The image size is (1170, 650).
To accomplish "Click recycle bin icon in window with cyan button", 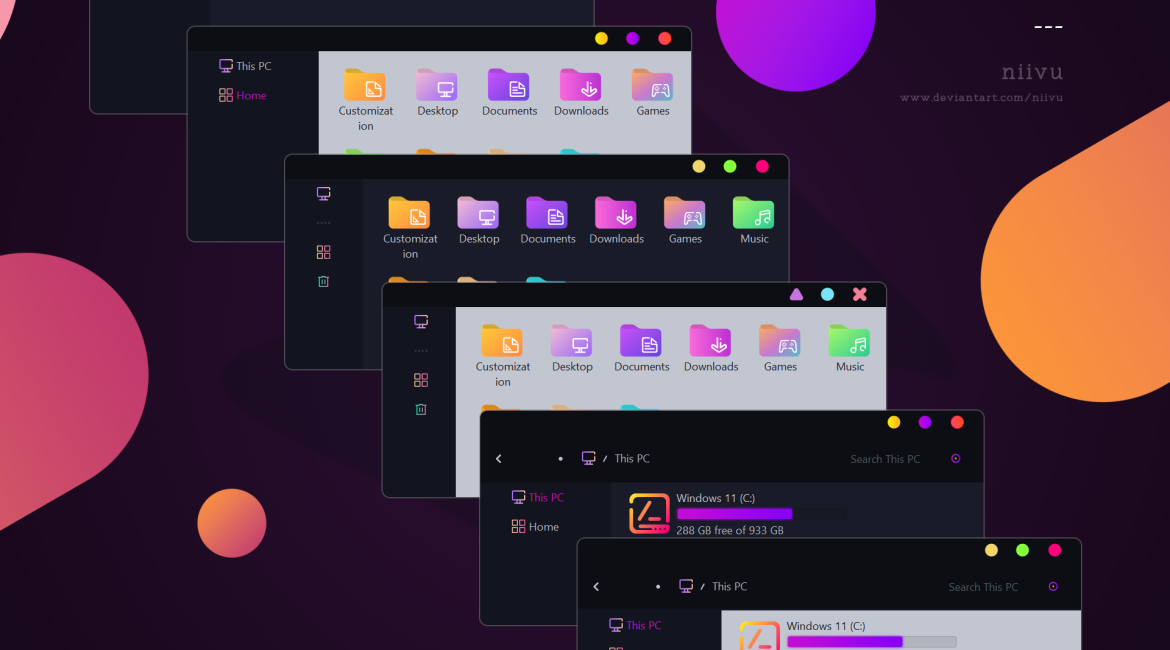I will point(421,409).
